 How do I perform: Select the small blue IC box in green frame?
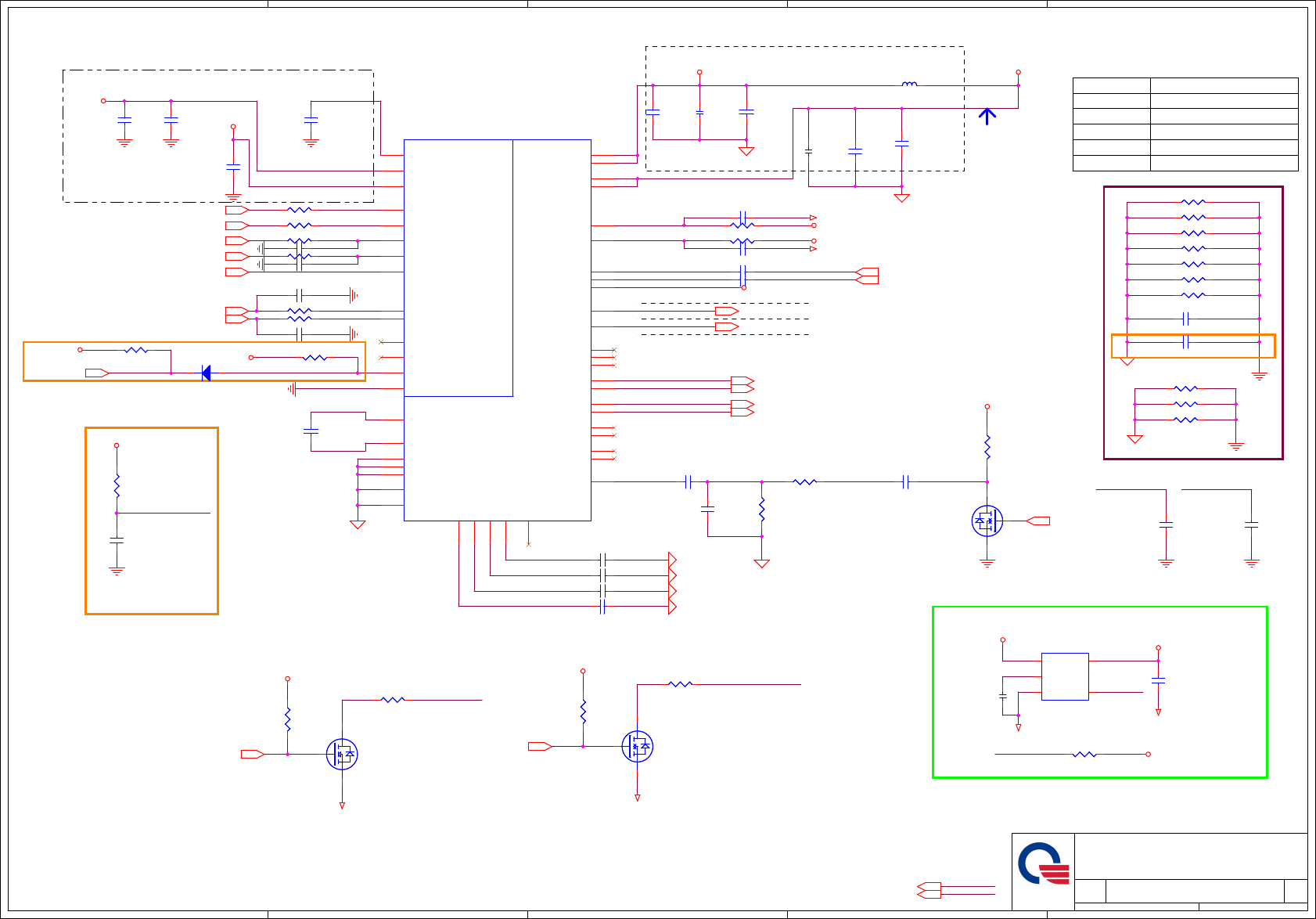pyautogui.click(x=1065, y=676)
